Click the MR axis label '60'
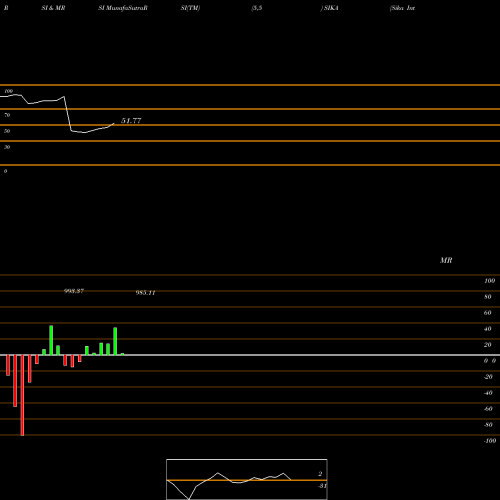500x500 pixels. (x=487, y=313)
